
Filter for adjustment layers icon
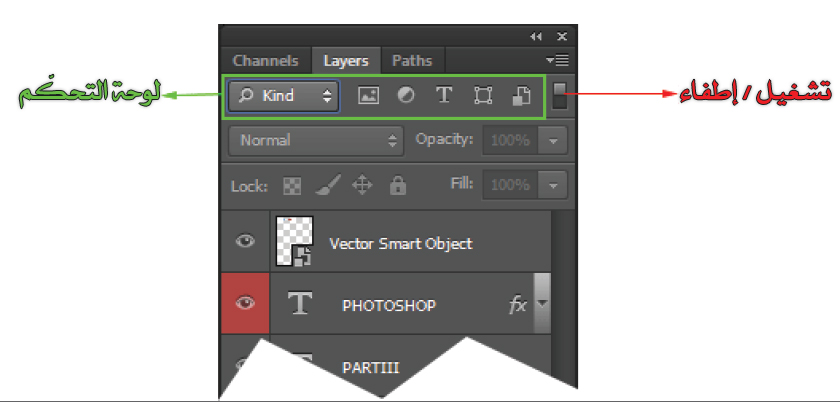pos(406,95)
